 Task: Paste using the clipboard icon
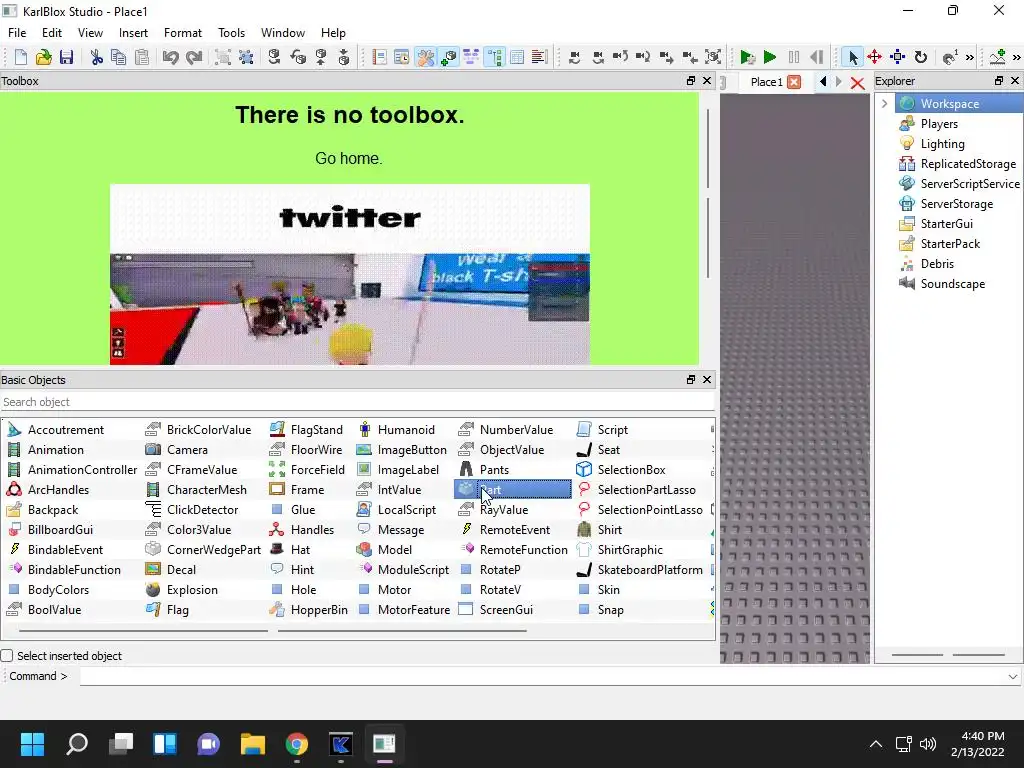pyautogui.click(x=142, y=57)
